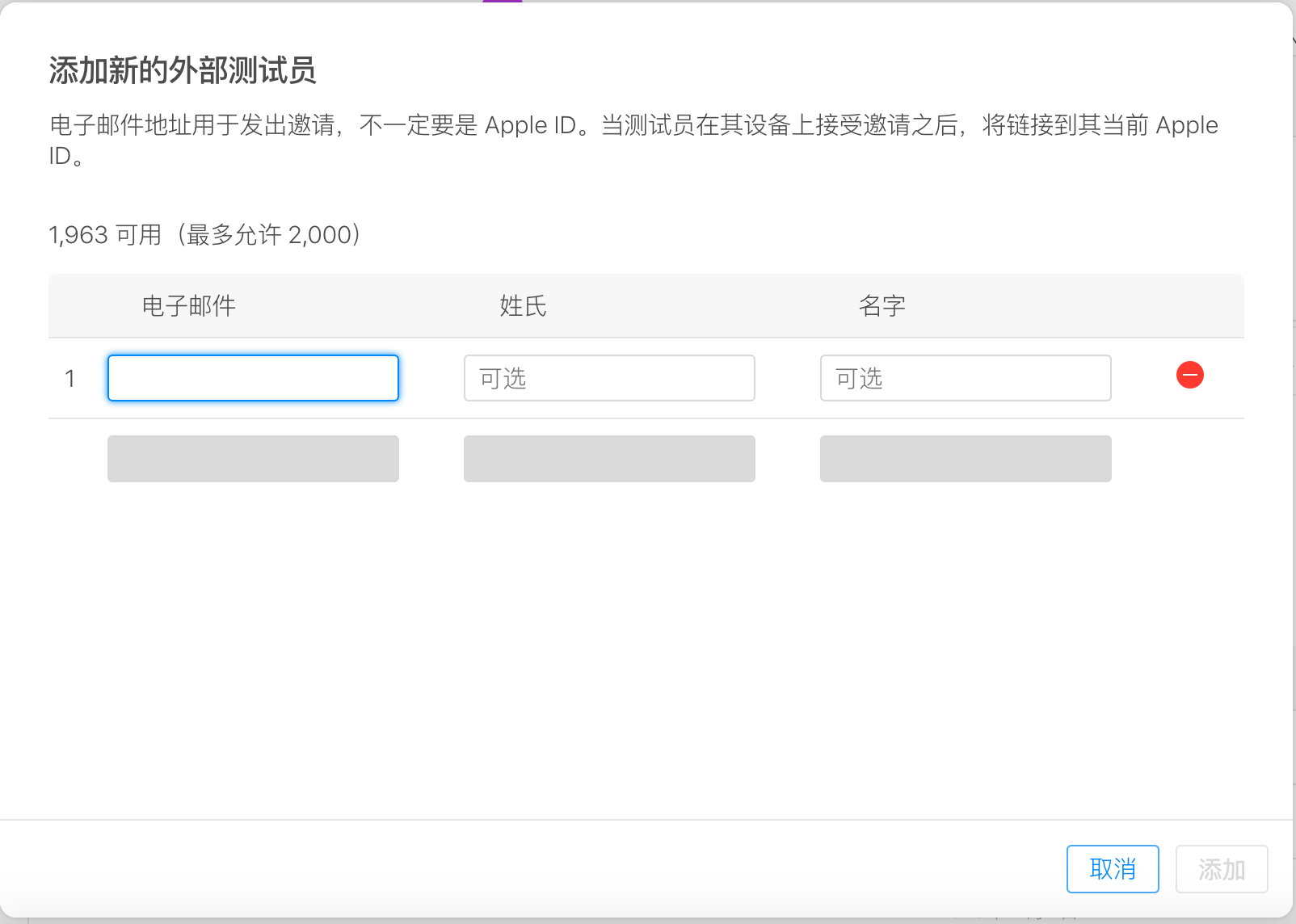Click the email address input field in row 1
This screenshot has width=1296, height=924.
tap(253, 378)
